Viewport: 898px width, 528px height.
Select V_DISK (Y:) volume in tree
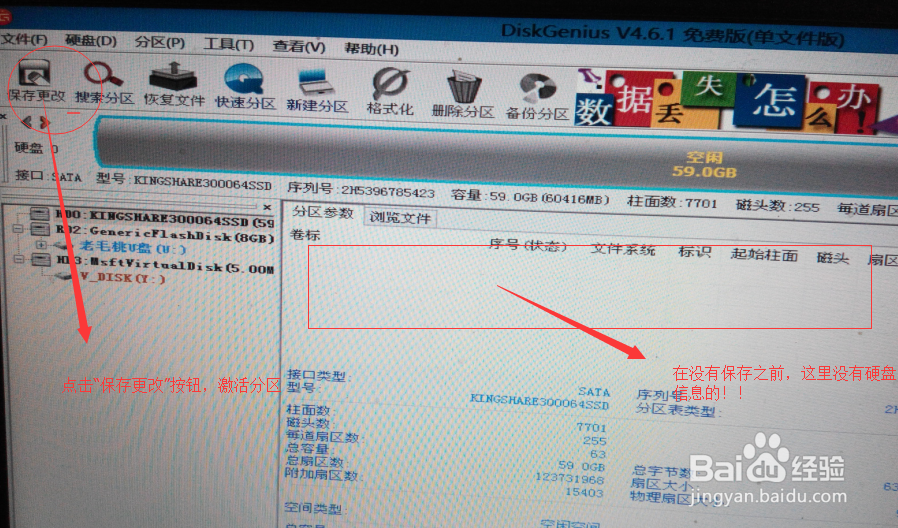click(123, 278)
